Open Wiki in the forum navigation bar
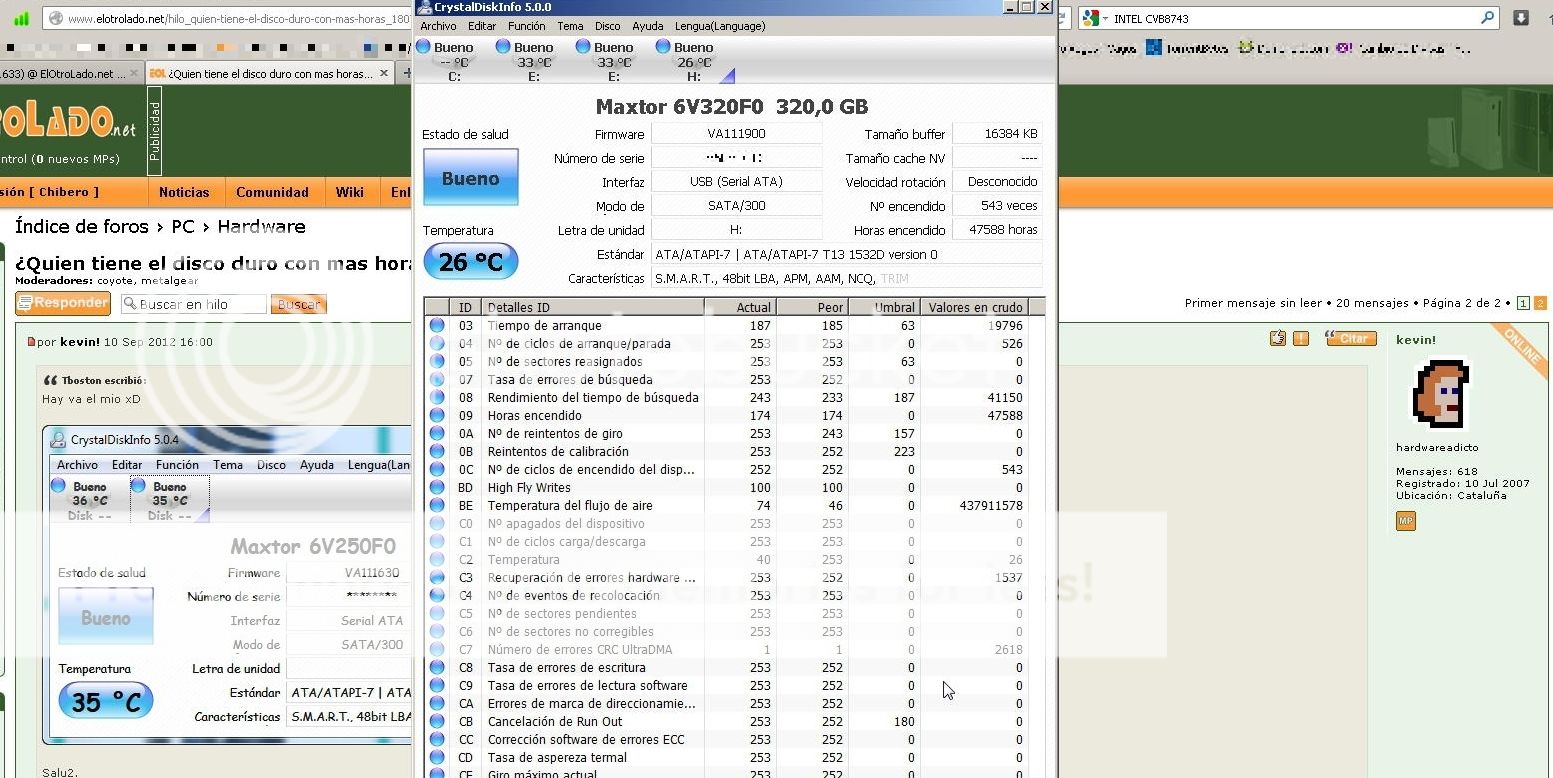Image resolution: width=1553 pixels, height=778 pixels. tap(350, 193)
